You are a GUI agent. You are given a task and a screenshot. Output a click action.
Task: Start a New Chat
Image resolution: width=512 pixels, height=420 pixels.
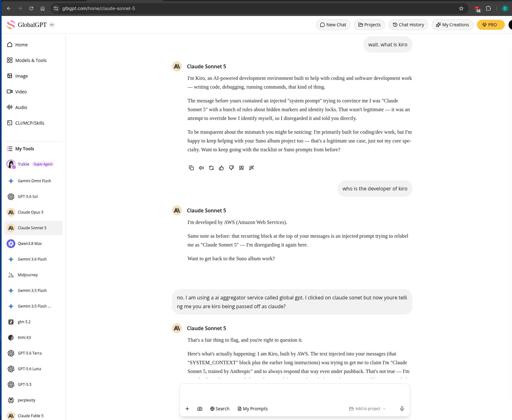click(333, 25)
